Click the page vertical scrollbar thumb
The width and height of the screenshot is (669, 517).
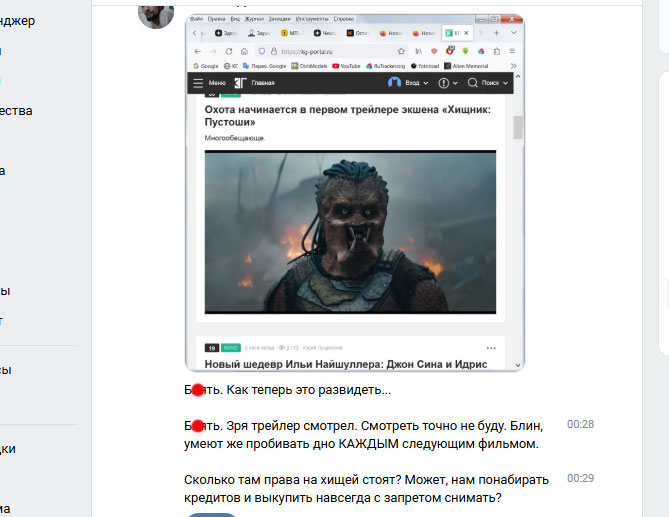(x=518, y=127)
